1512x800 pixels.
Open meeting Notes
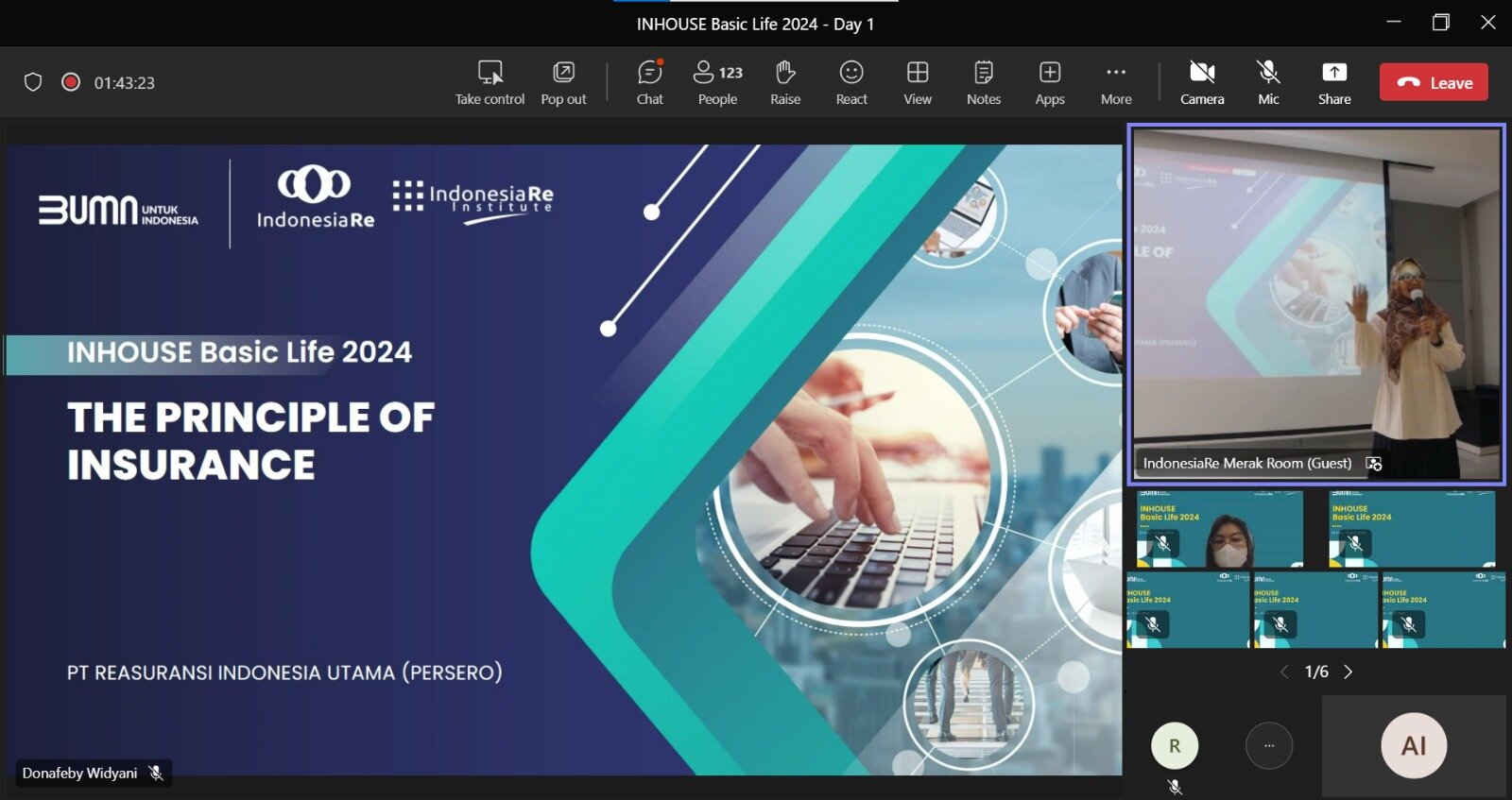[984, 82]
